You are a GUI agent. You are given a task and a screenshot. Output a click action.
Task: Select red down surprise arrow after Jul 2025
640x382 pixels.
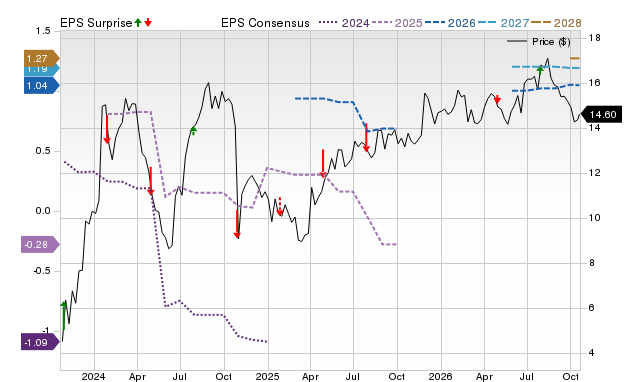367,137
